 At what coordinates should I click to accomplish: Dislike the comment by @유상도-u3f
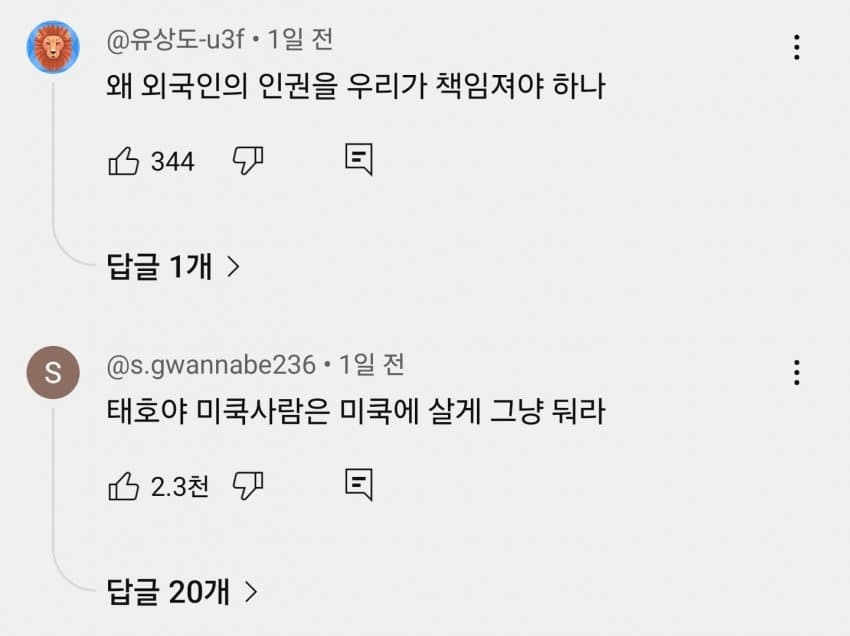click(x=247, y=160)
